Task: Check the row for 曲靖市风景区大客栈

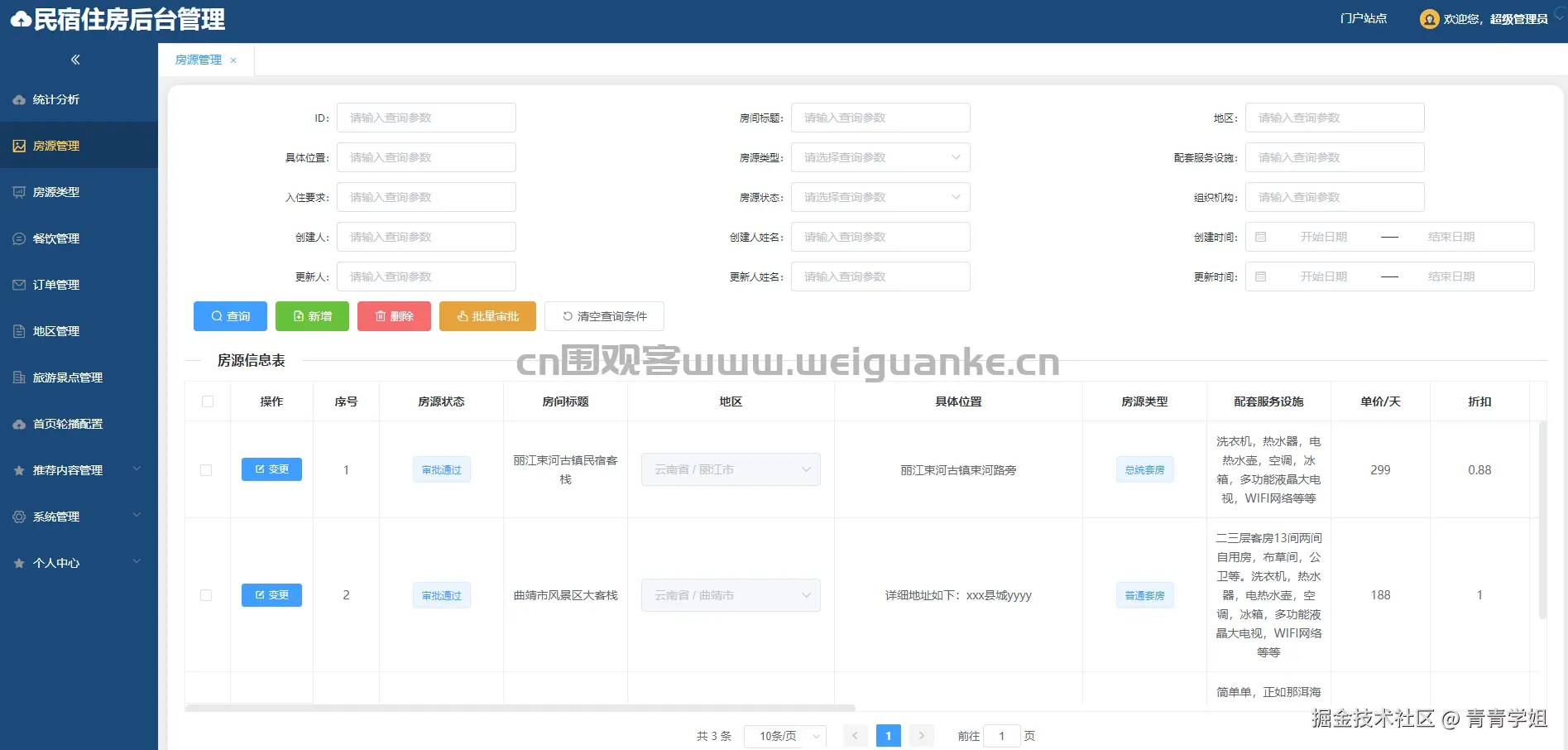Action: click(x=207, y=594)
